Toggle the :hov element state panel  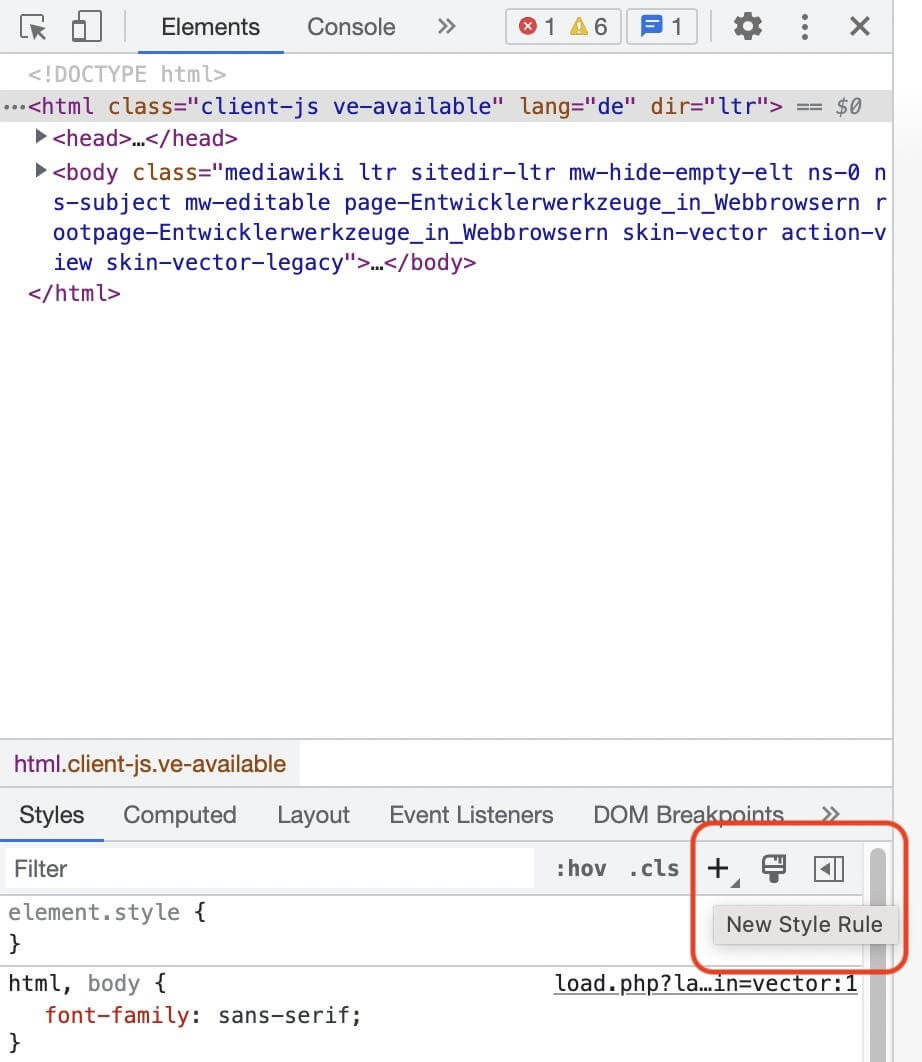coord(581,868)
